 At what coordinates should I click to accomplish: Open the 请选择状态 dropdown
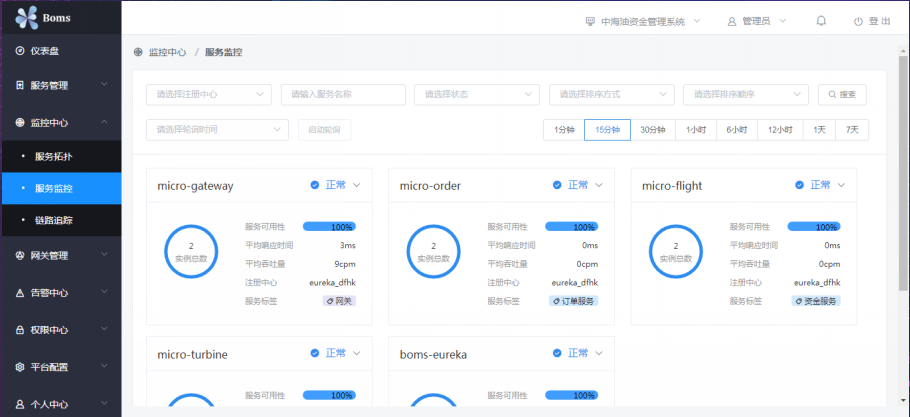click(477, 95)
